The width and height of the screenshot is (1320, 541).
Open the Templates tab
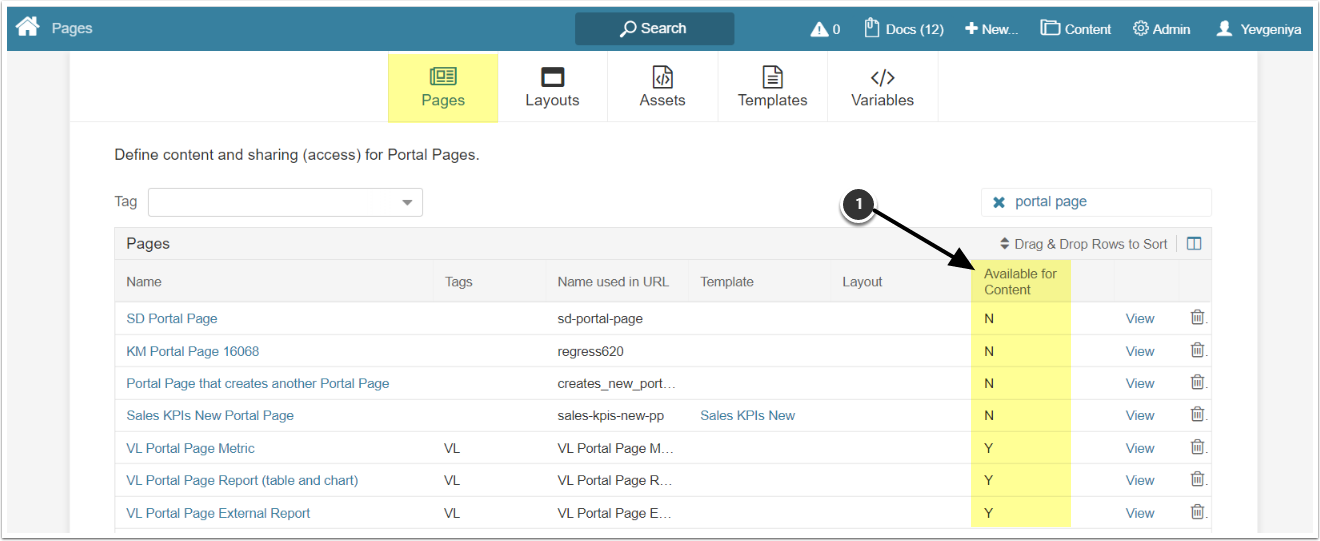(772, 88)
